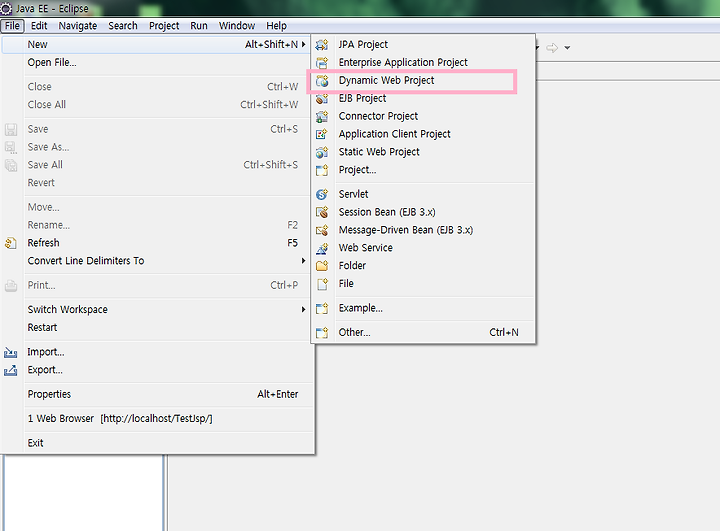Click the Connector Project icon
The width and height of the screenshot is (720, 531).
point(322,116)
